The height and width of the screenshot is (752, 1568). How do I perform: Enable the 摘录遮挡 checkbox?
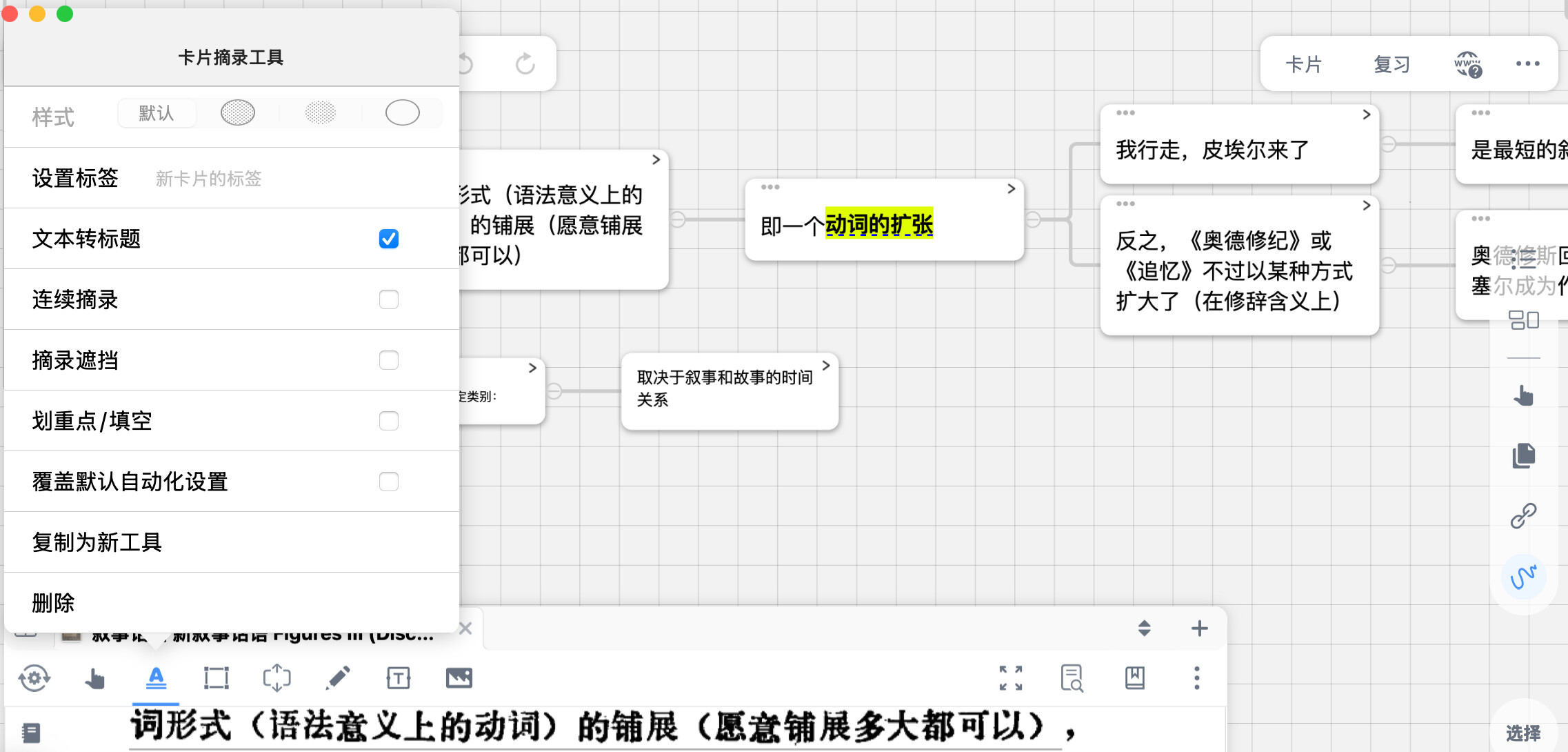389,360
